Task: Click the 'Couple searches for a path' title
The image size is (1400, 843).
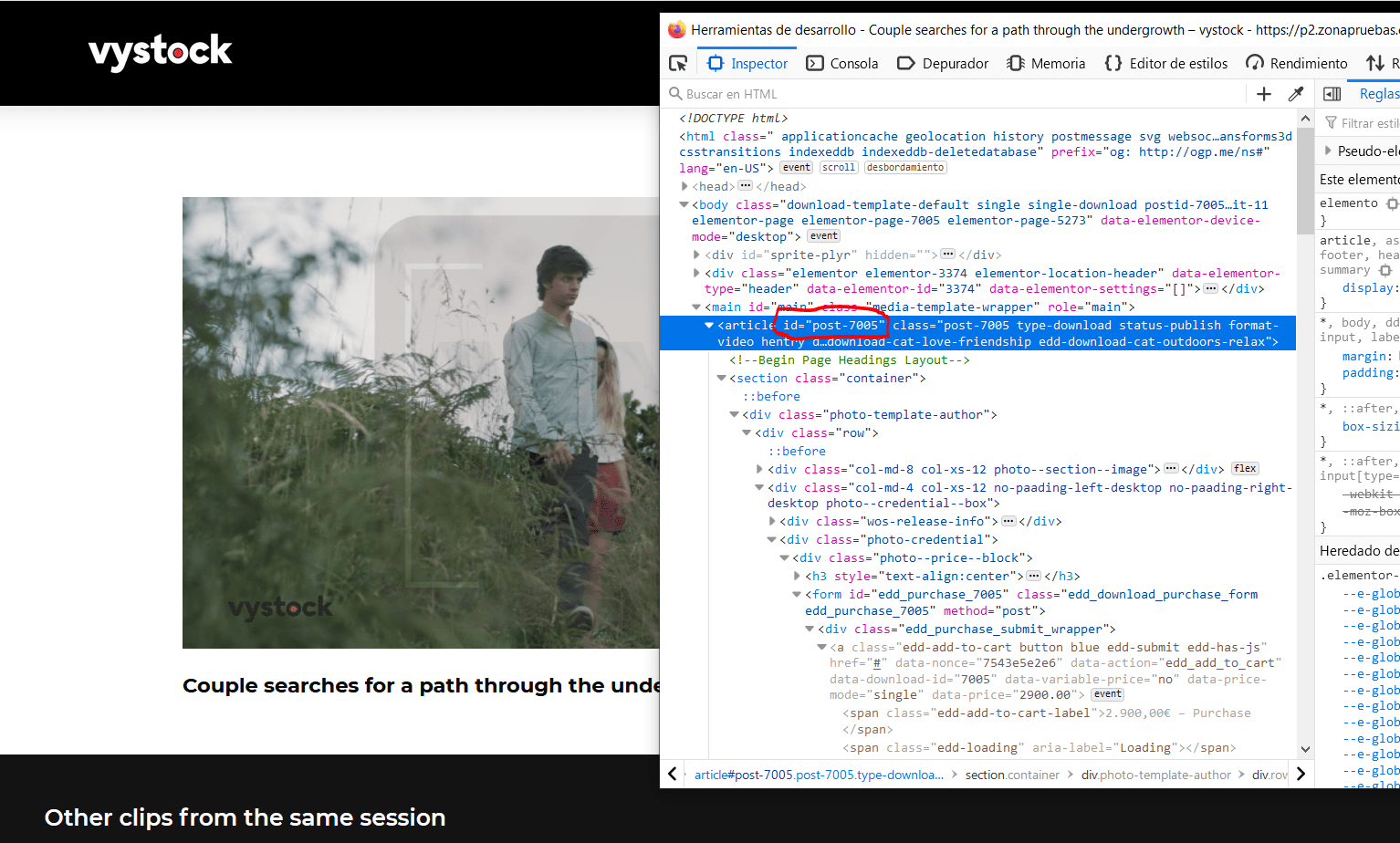Action: pyautogui.click(x=421, y=686)
